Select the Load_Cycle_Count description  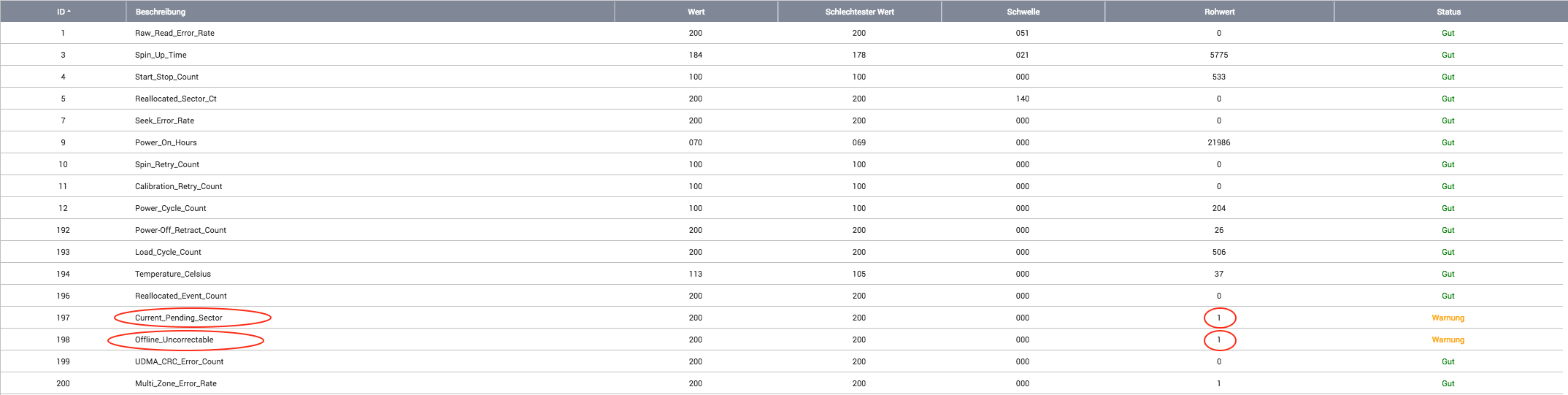[x=168, y=252]
